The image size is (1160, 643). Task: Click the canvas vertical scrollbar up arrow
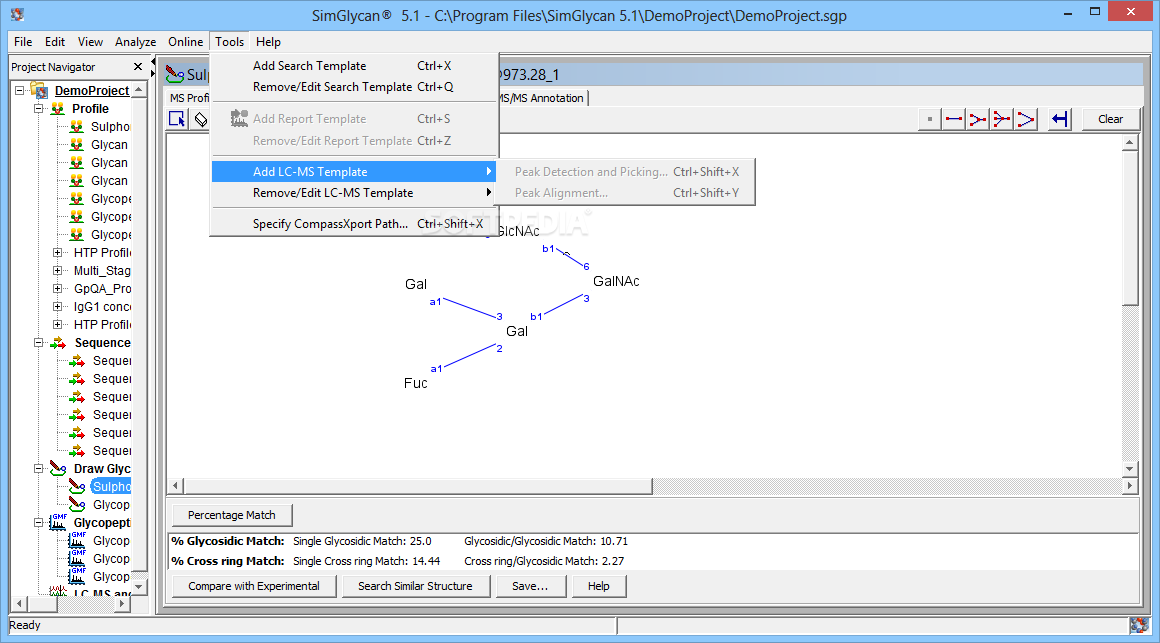click(x=1130, y=143)
